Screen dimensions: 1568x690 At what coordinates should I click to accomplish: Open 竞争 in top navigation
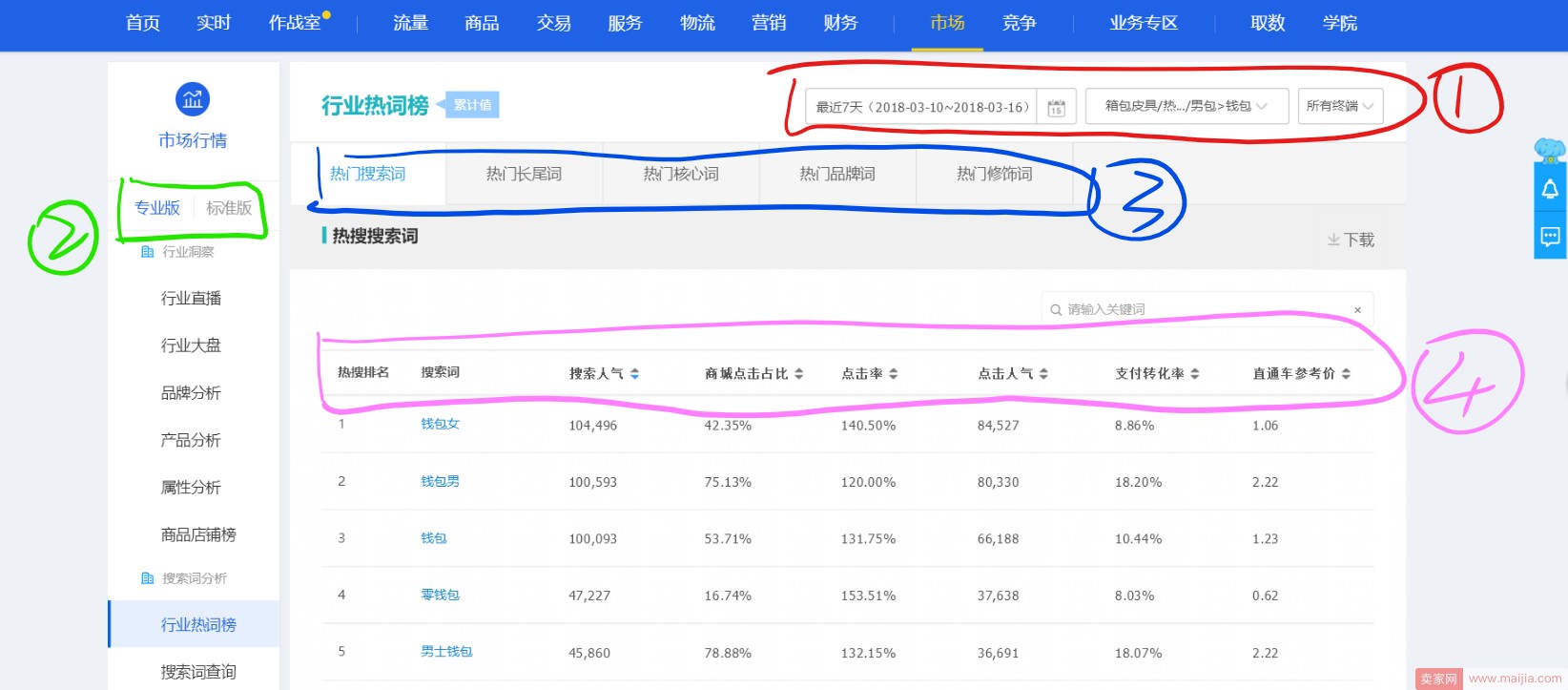point(1020,23)
